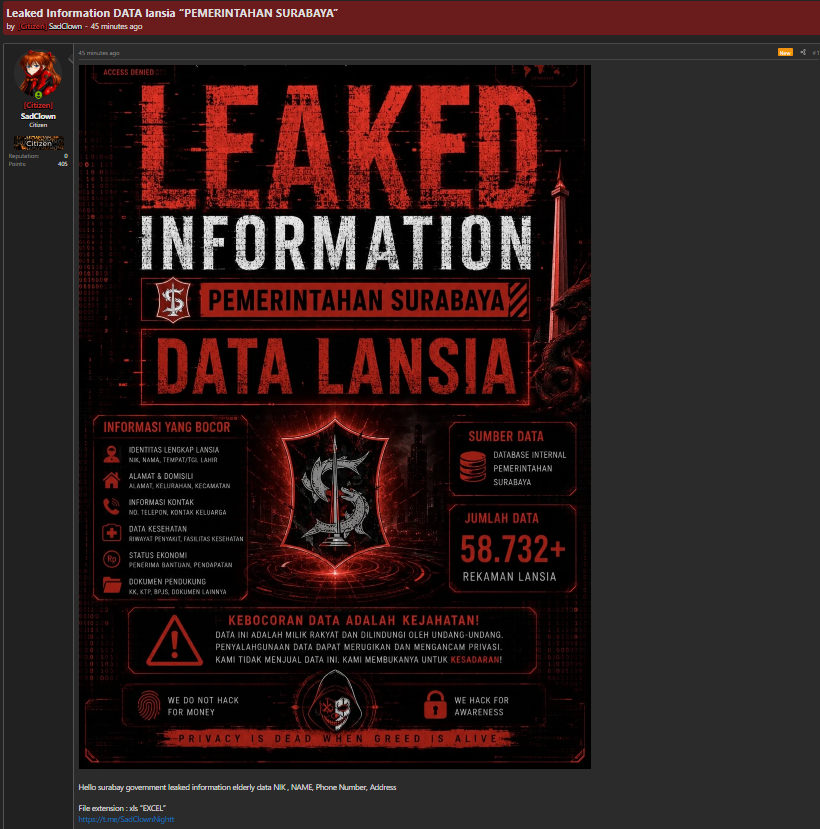The image size is (820, 829).
Task: Click the orange New badge
Action: coord(785,52)
